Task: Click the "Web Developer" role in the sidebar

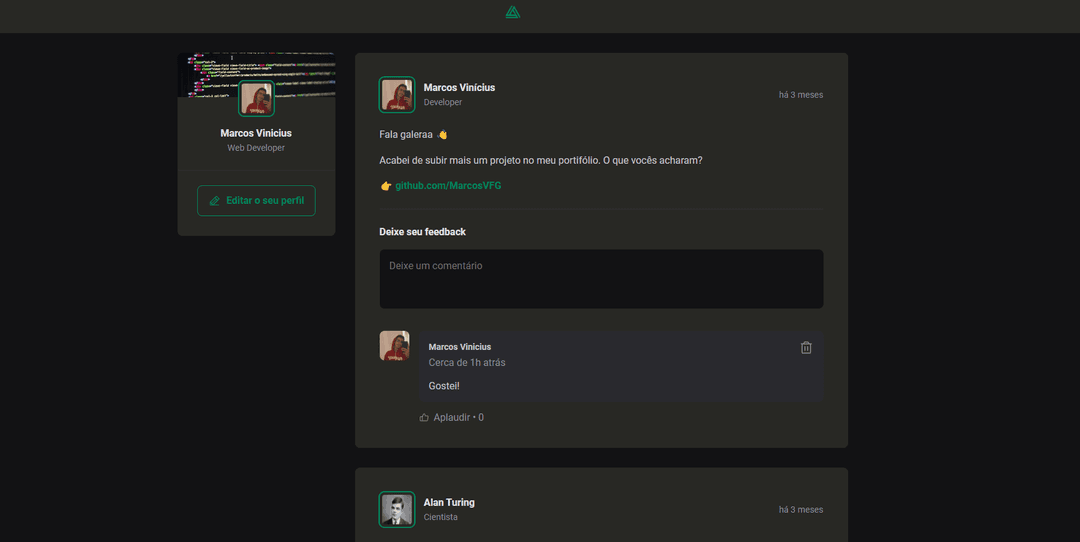Action: [256, 148]
